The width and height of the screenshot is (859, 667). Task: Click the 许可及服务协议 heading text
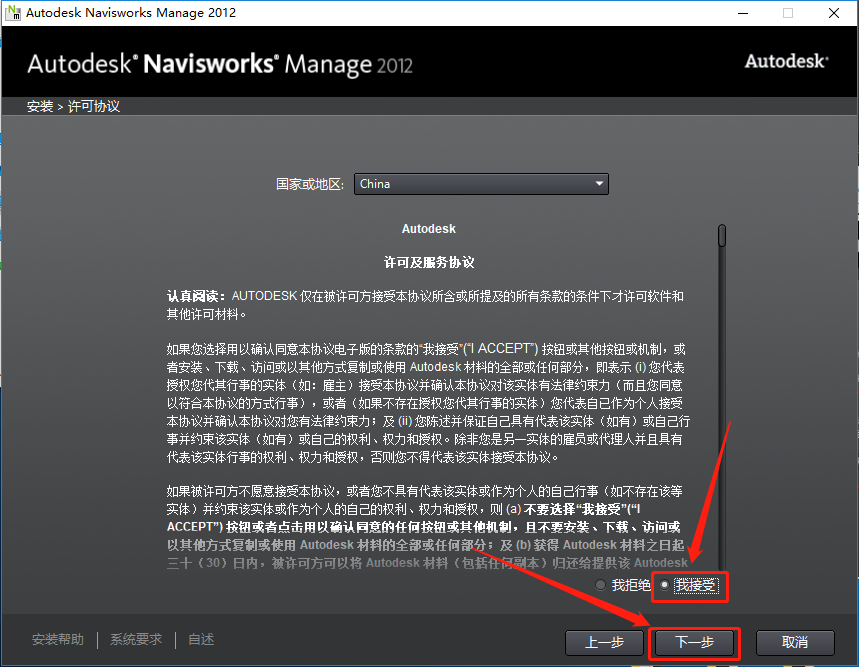pyautogui.click(x=428, y=263)
